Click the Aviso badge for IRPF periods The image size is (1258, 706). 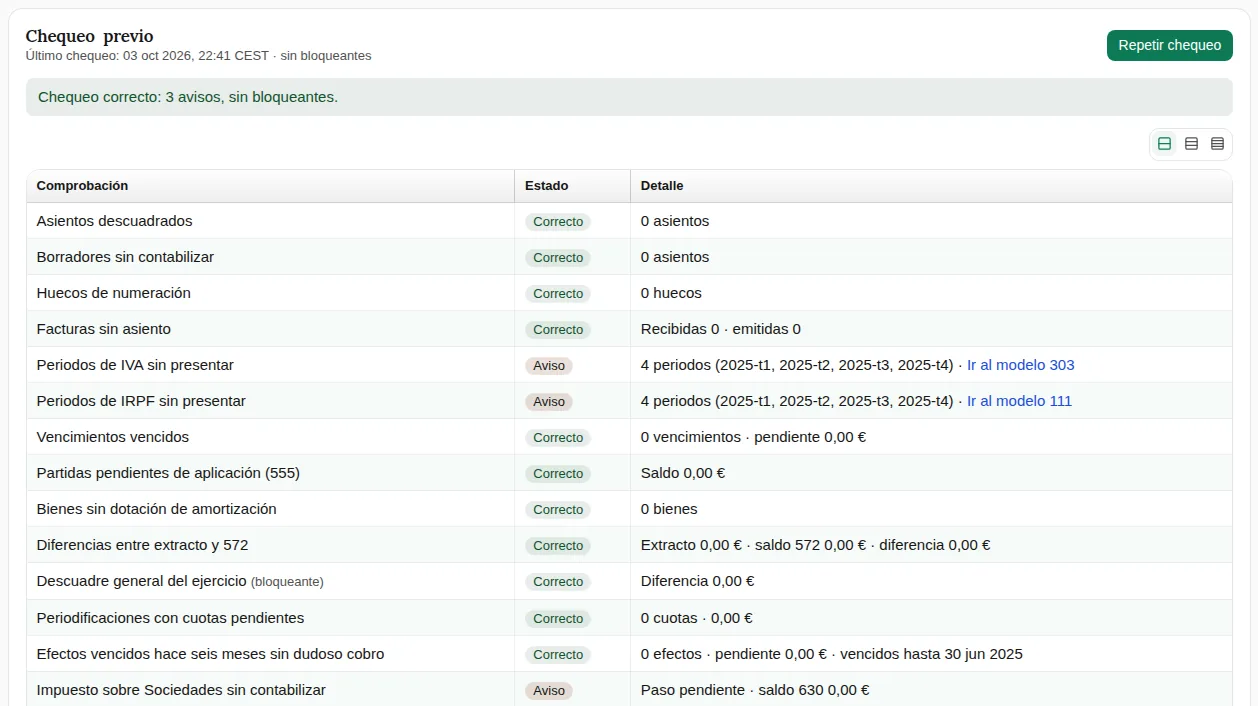[x=549, y=402]
